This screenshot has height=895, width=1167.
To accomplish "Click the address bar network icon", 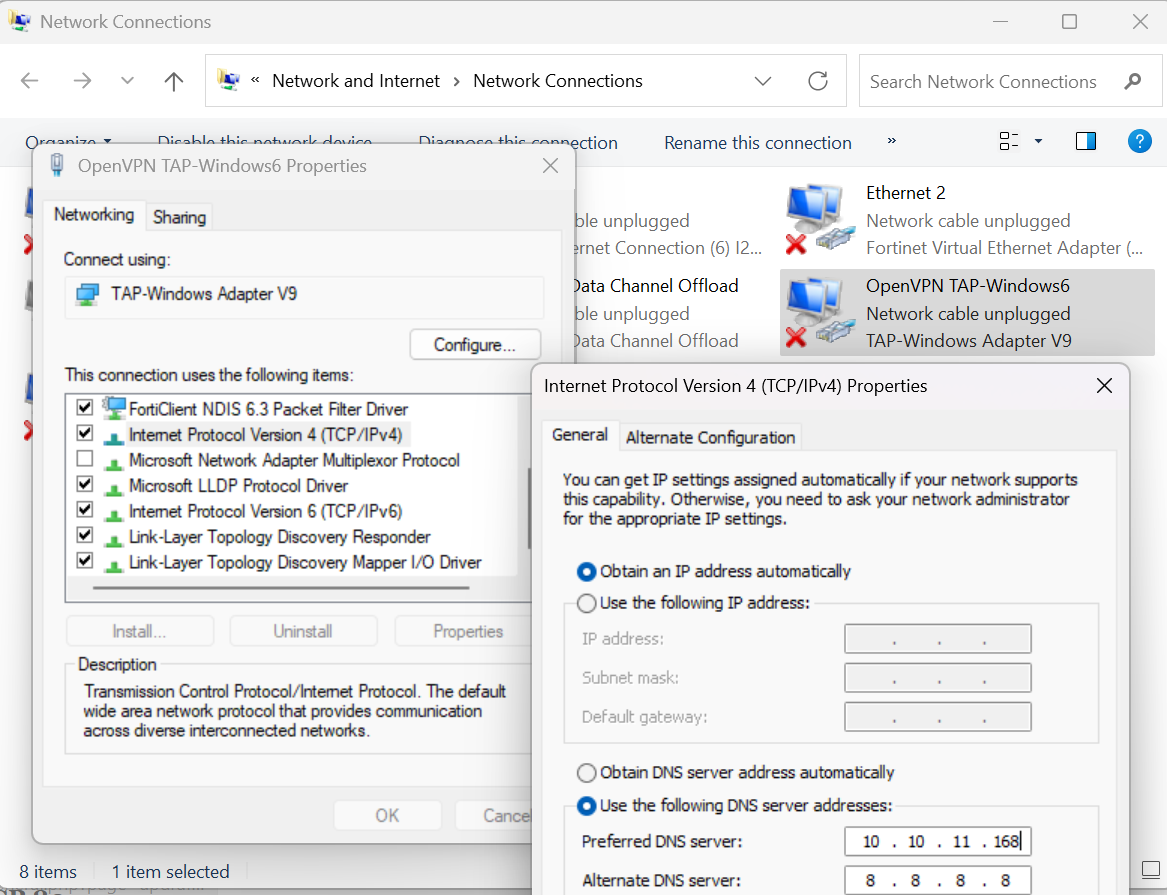I will (228, 80).
